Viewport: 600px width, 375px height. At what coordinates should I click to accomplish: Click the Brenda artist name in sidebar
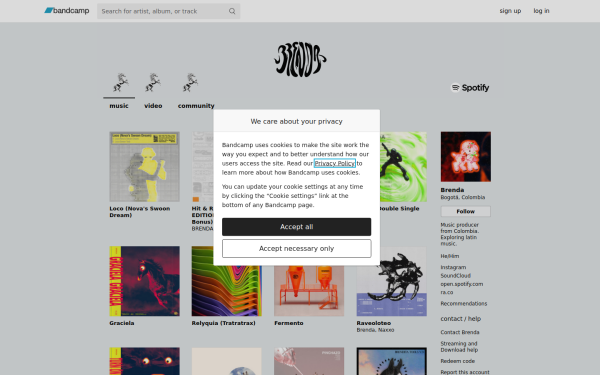point(452,190)
